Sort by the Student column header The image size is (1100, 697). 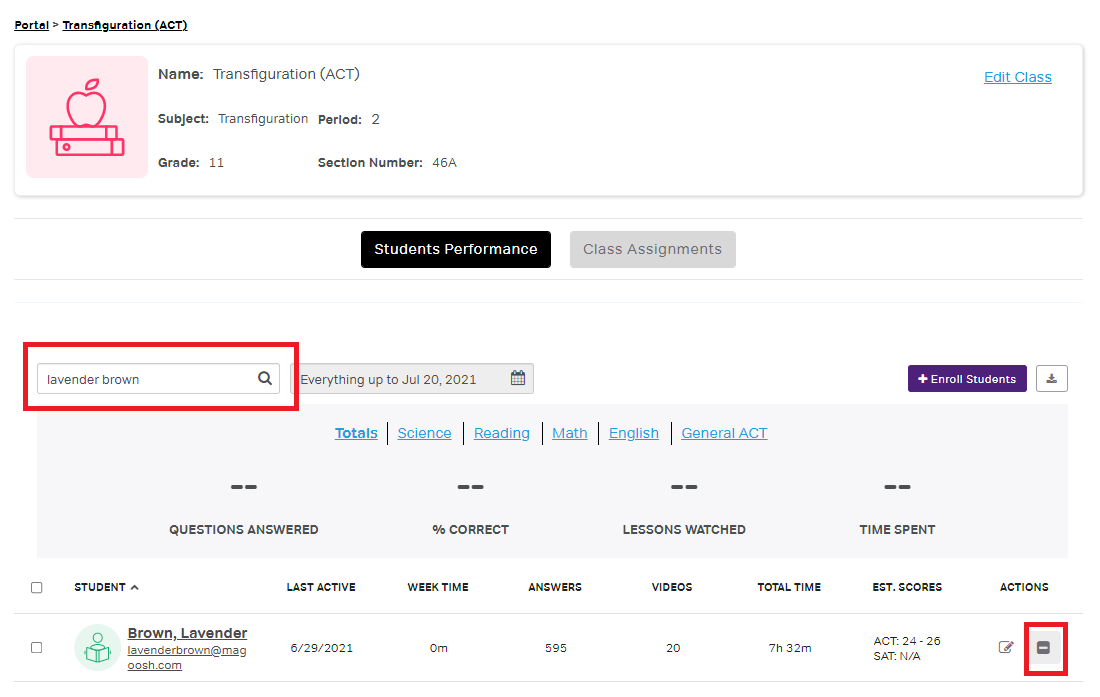[x=100, y=587]
